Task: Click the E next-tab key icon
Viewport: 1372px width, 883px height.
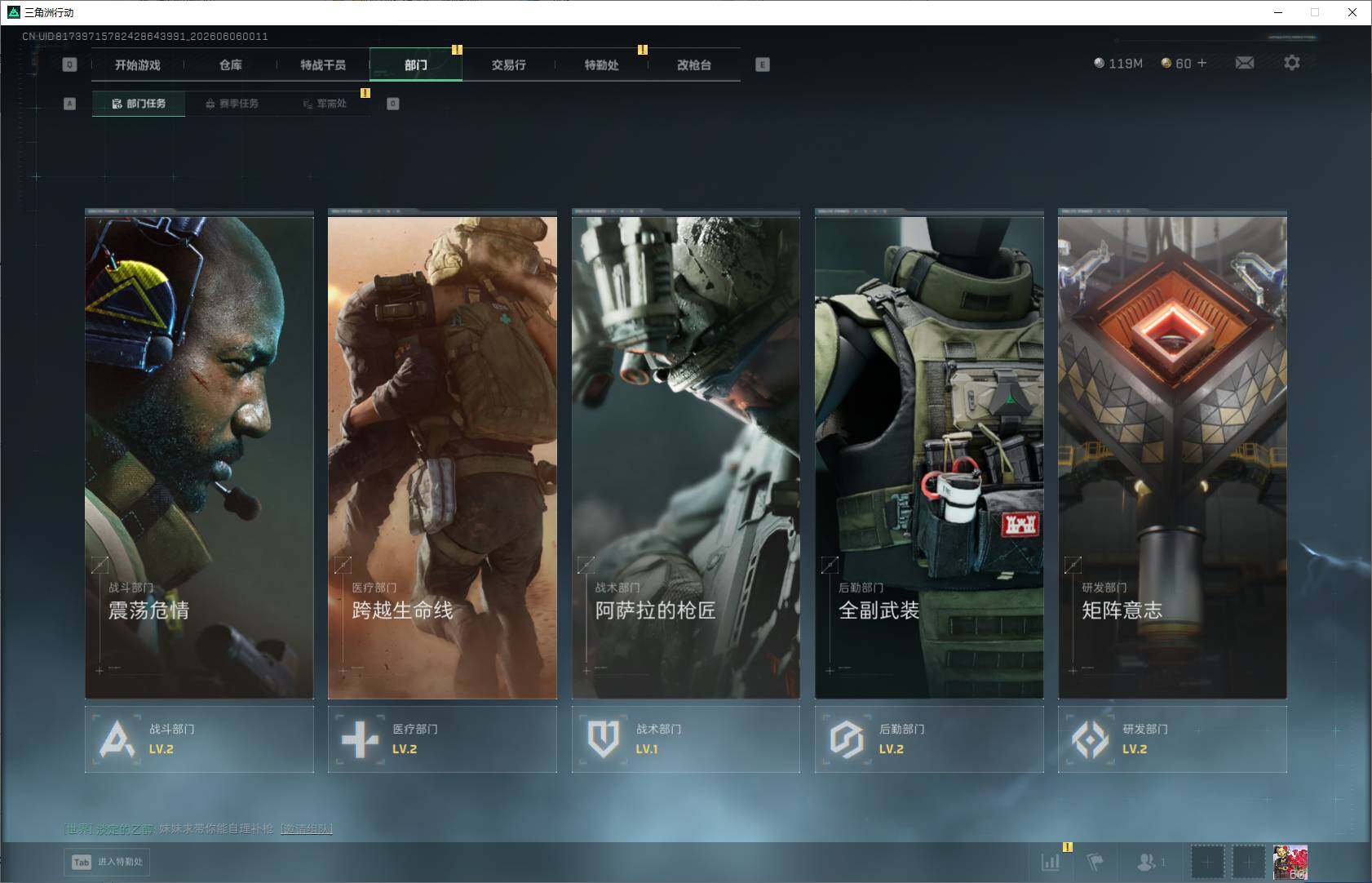Action: [763, 64]
